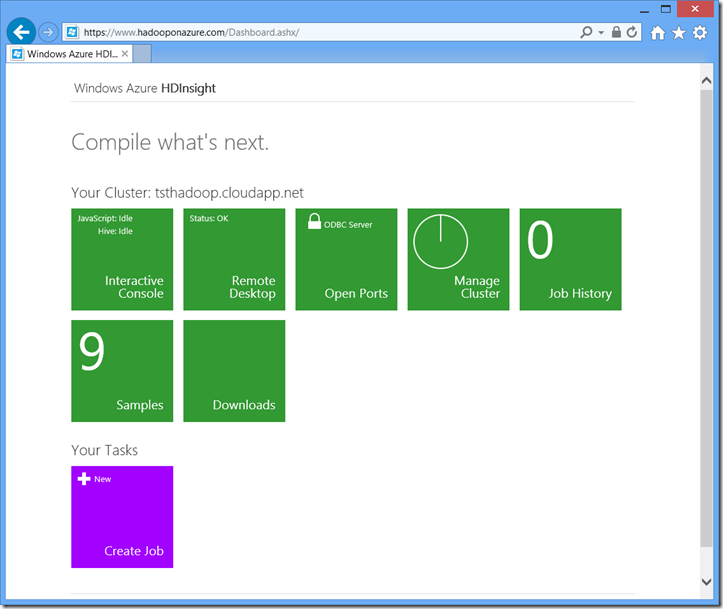Click the scrollbar down arrow
The image size is (723, 609).
tap(706, 582)
